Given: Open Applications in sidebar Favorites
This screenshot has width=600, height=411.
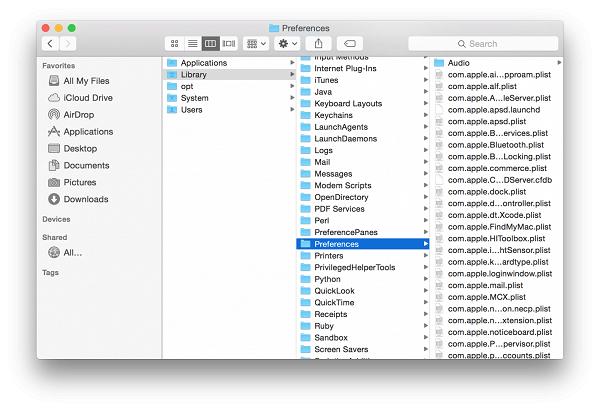Looking at the screenshot, I should (x=81, y=131).
